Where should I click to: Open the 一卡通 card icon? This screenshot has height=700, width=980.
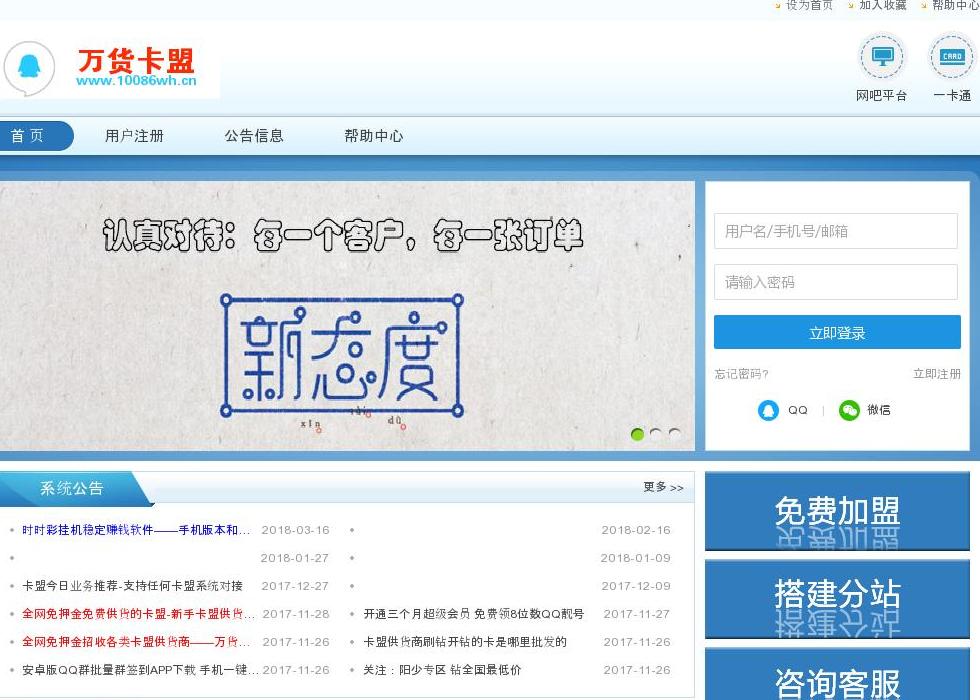952,57
